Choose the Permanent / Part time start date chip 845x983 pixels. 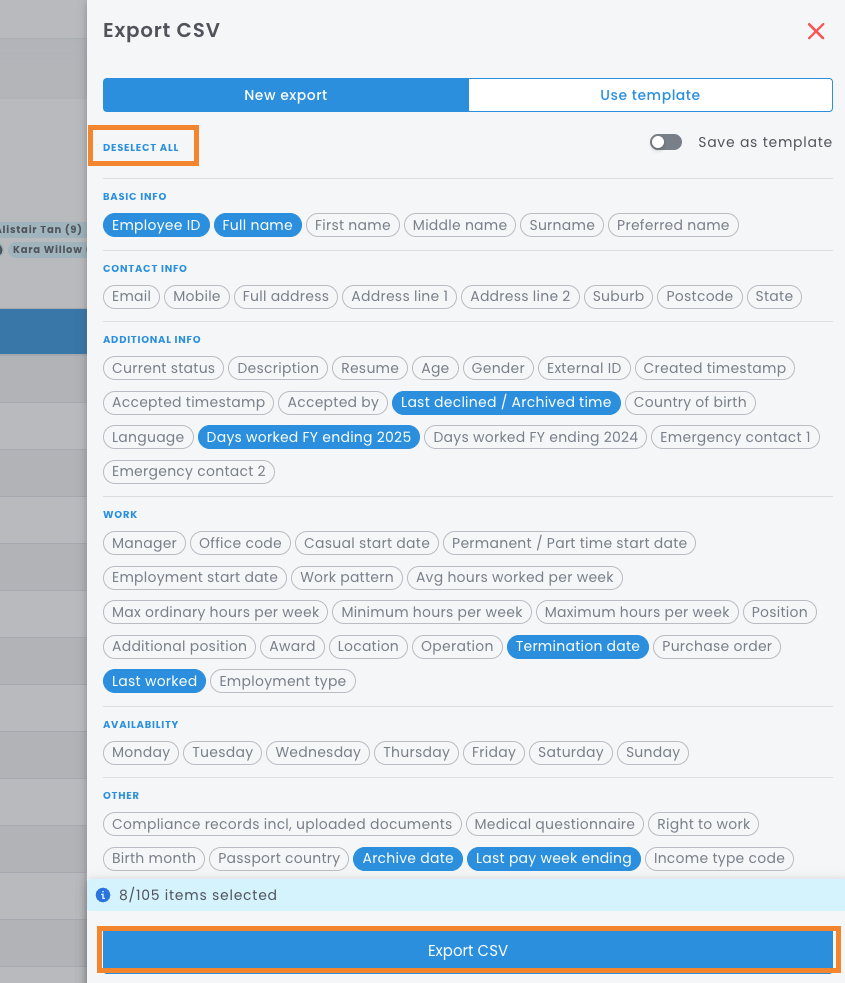(569, 543)
